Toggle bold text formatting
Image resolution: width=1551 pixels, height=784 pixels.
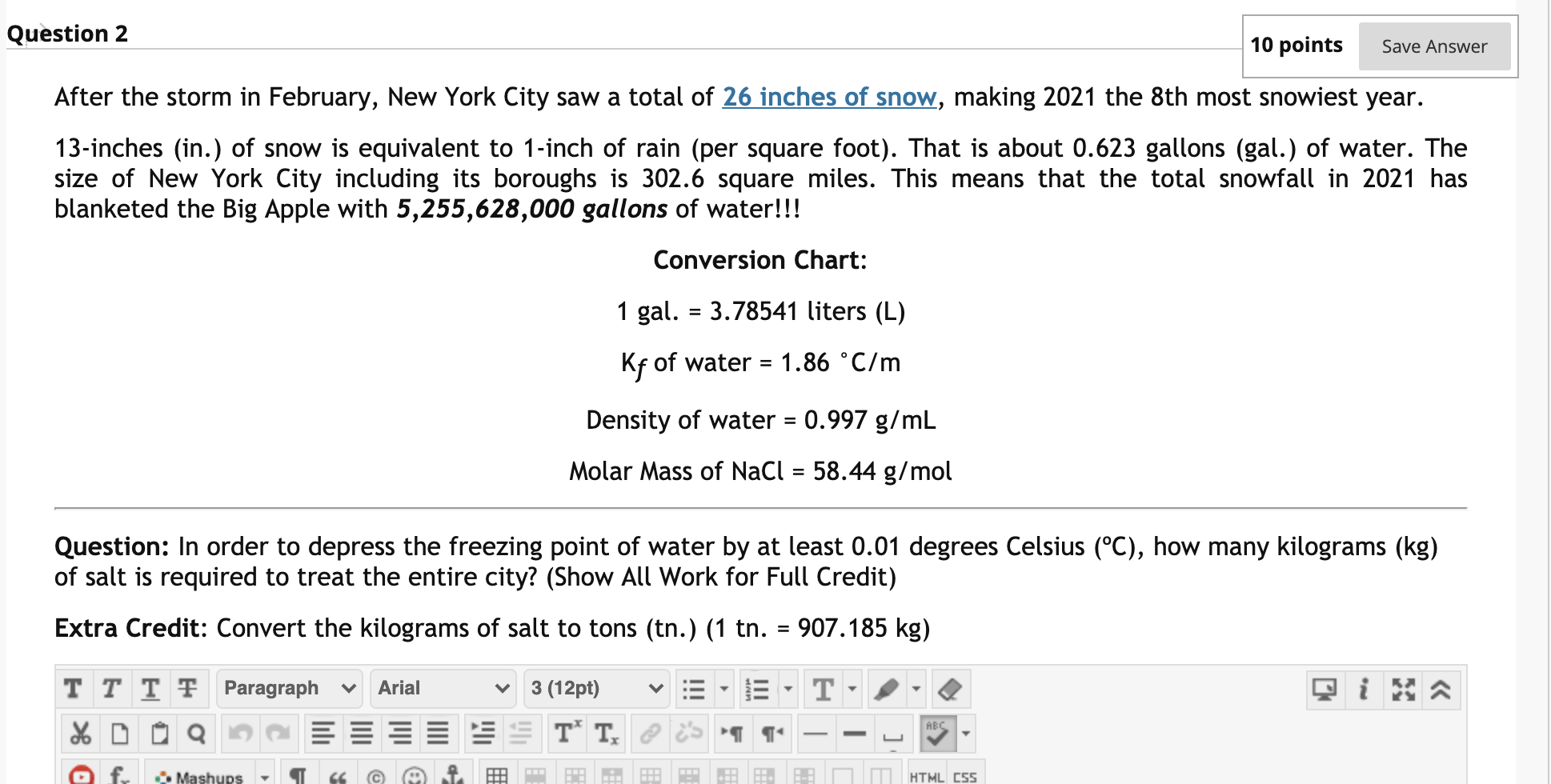(73, 689)
